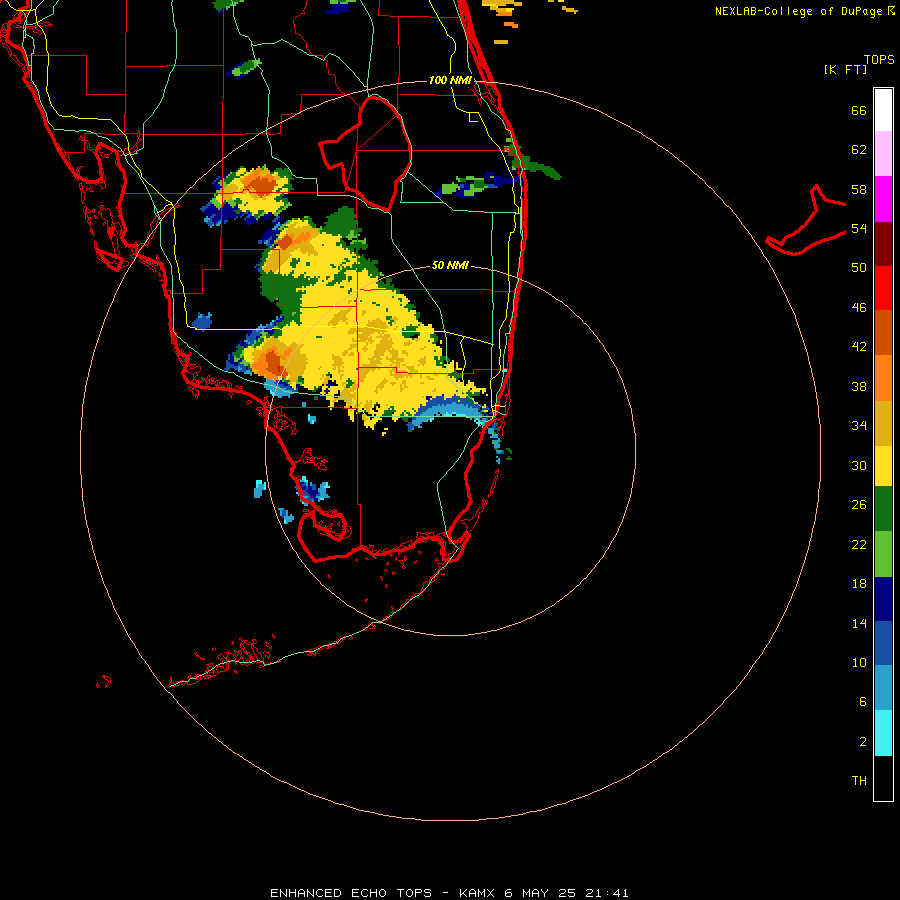This screenshot has height=900, width=900.
Task: Click the 50 NMI range ring label
Action: click(450, 265)
